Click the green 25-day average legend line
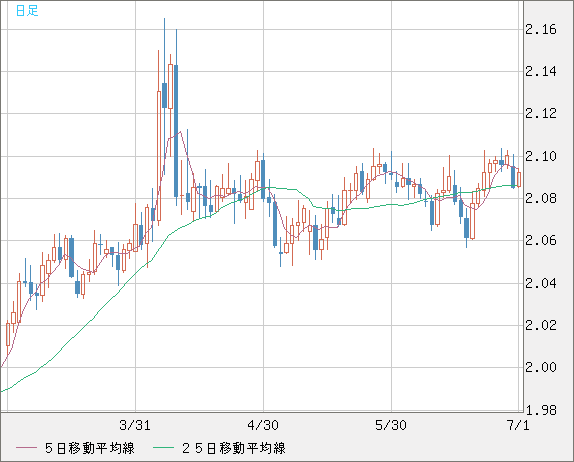 pos(163,448)
